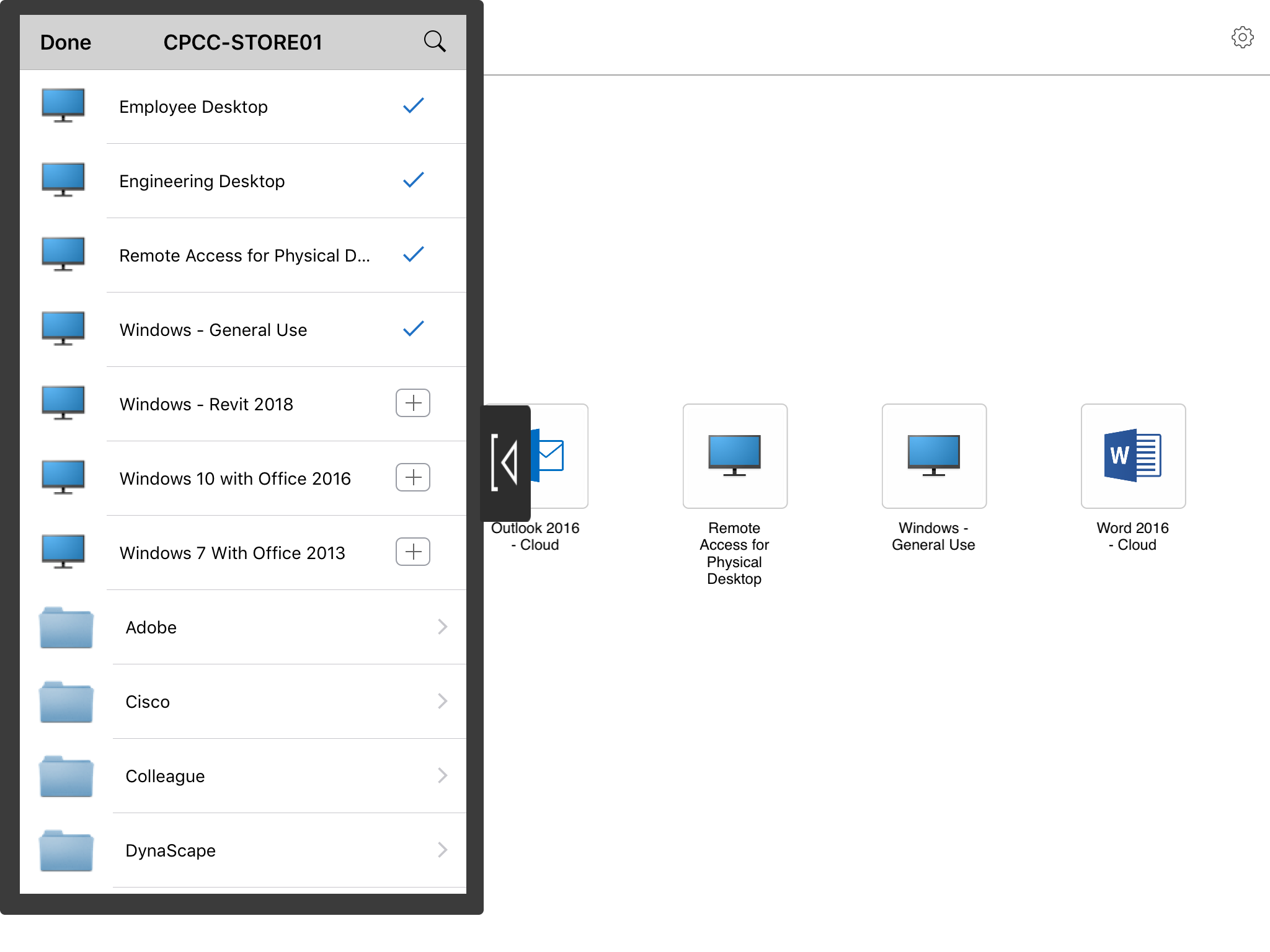This screenshot has width=1270, height=952.
Task: Open the search magnifier icon
Action: (x=435, y=42)
